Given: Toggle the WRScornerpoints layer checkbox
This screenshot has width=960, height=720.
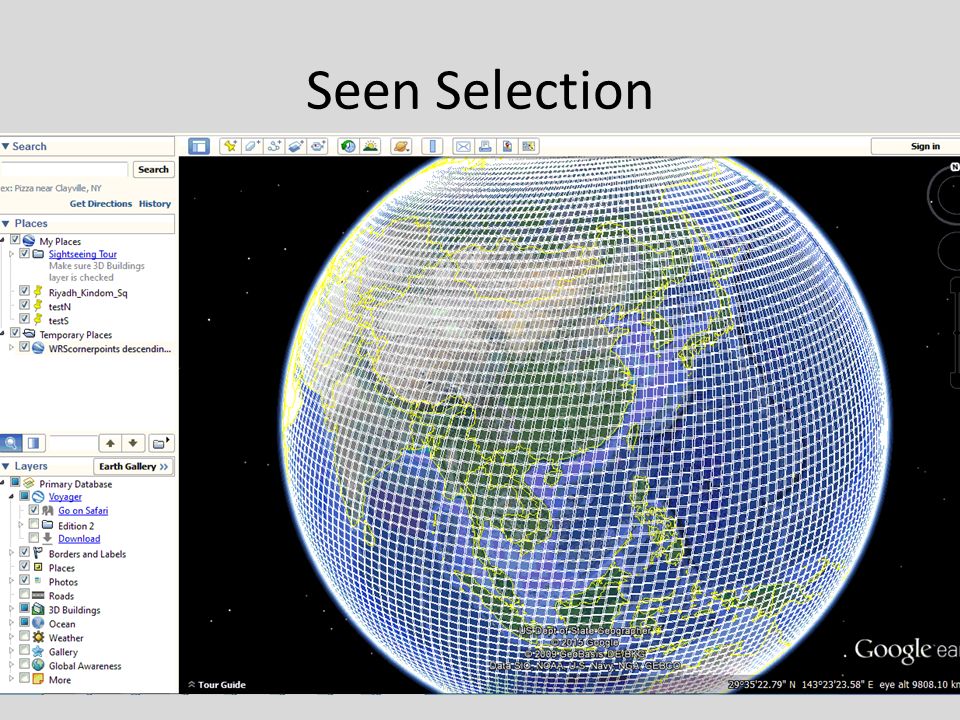Looking at the screenshot, I should (x=24, y=347).
